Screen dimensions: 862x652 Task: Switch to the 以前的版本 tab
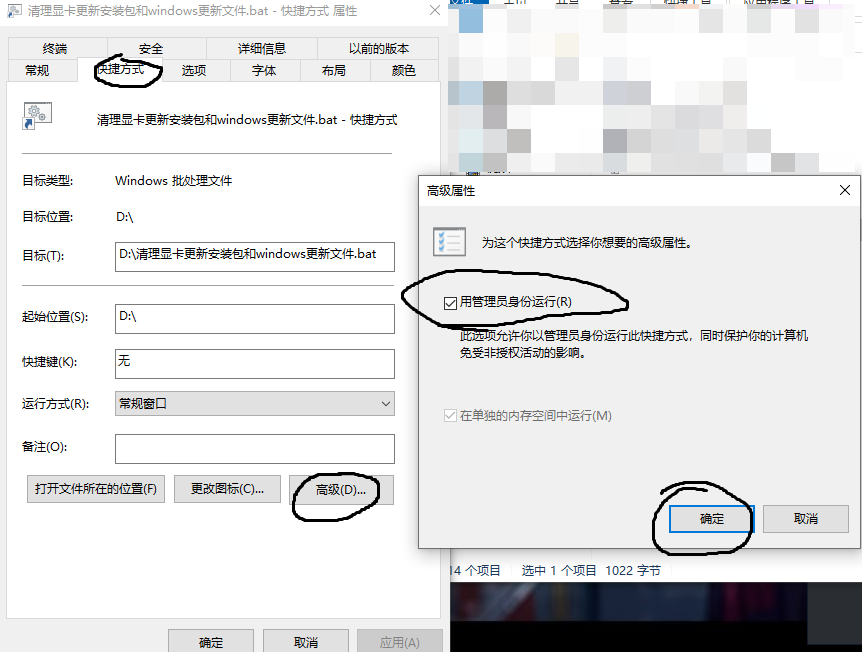click(x=378, y=48)
